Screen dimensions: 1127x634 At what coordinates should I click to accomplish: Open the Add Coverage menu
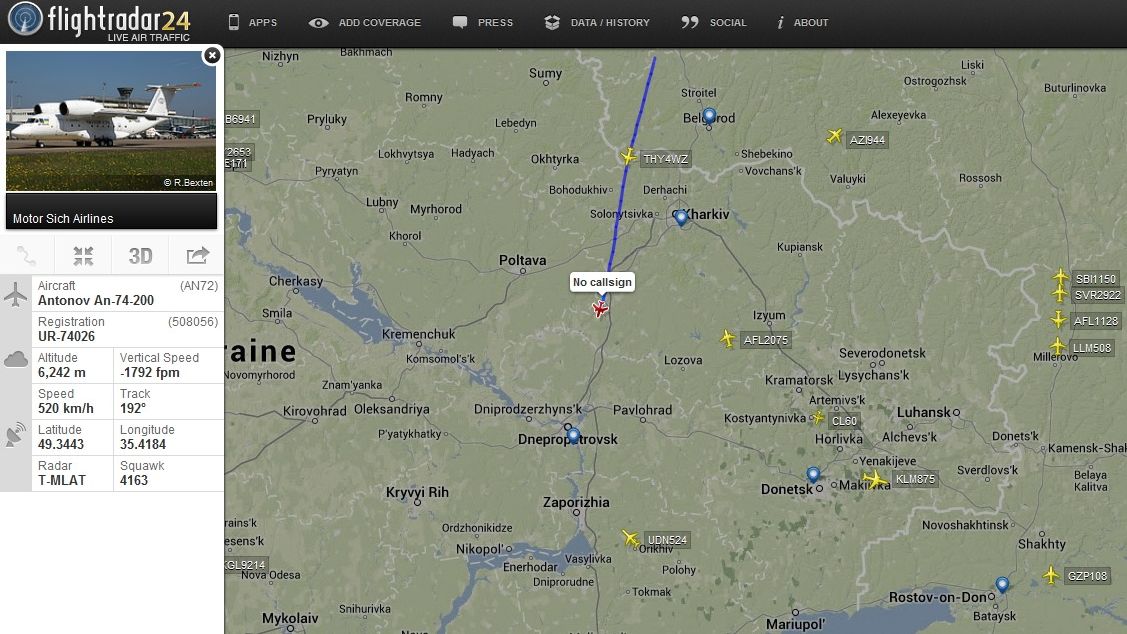(364, 22)
